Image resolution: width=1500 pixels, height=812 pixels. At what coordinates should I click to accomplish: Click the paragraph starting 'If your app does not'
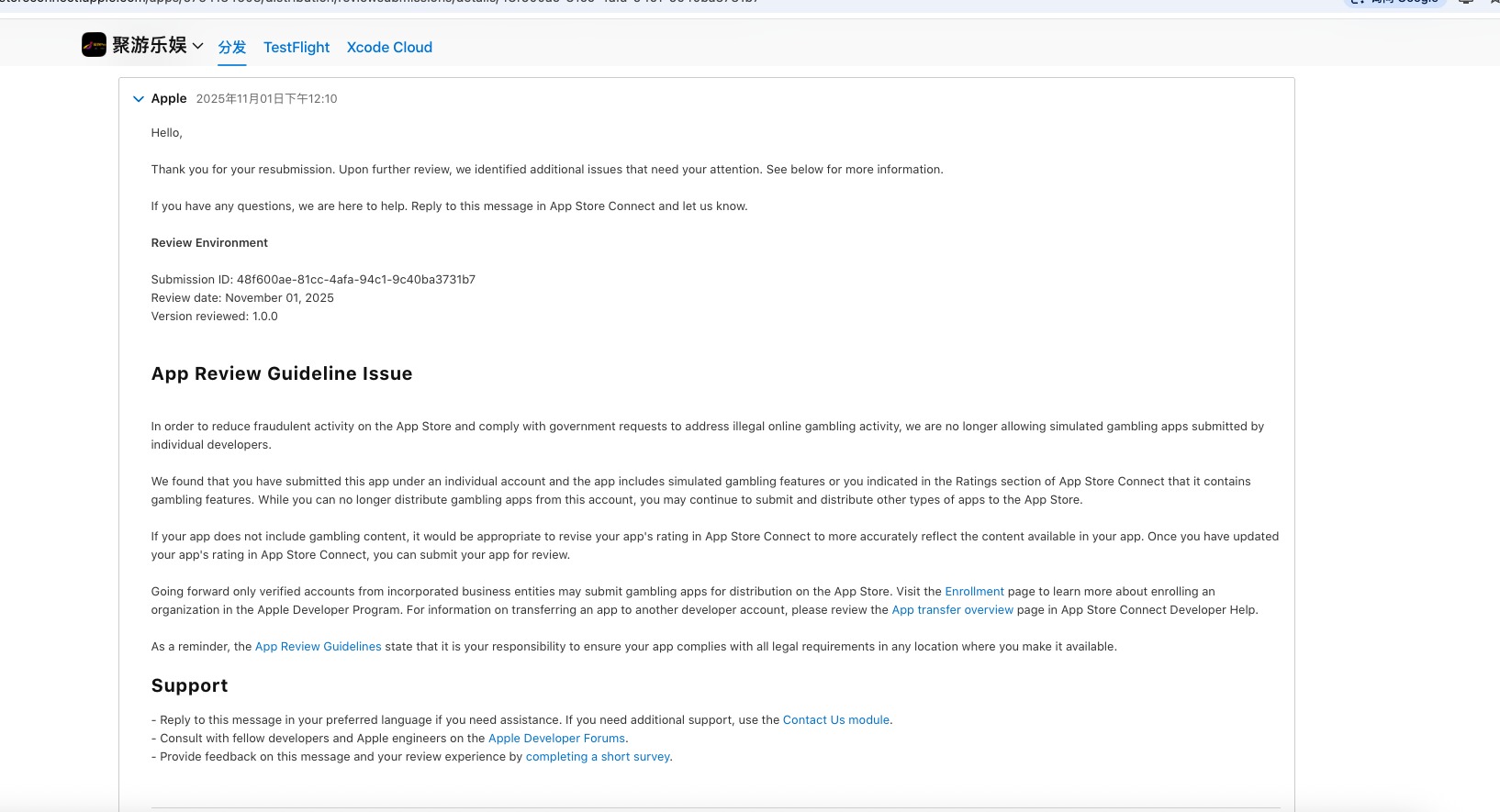tap(715, 546)
